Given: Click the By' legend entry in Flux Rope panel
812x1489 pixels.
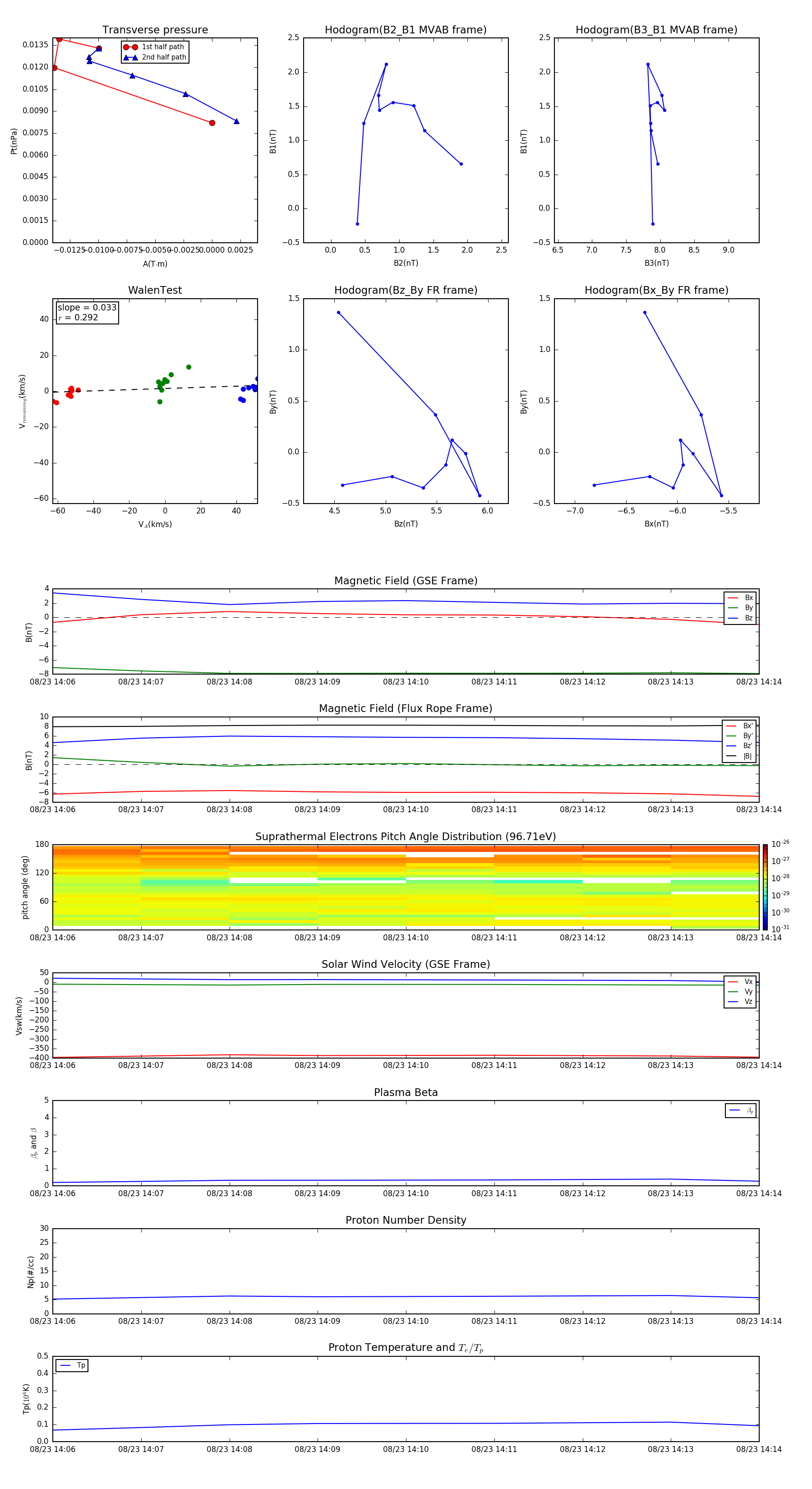Looking at the screenshot, I should tap(739, 736).
